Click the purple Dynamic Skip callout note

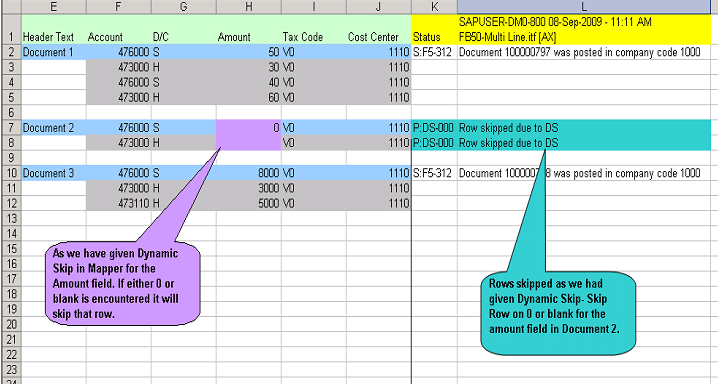123,283
